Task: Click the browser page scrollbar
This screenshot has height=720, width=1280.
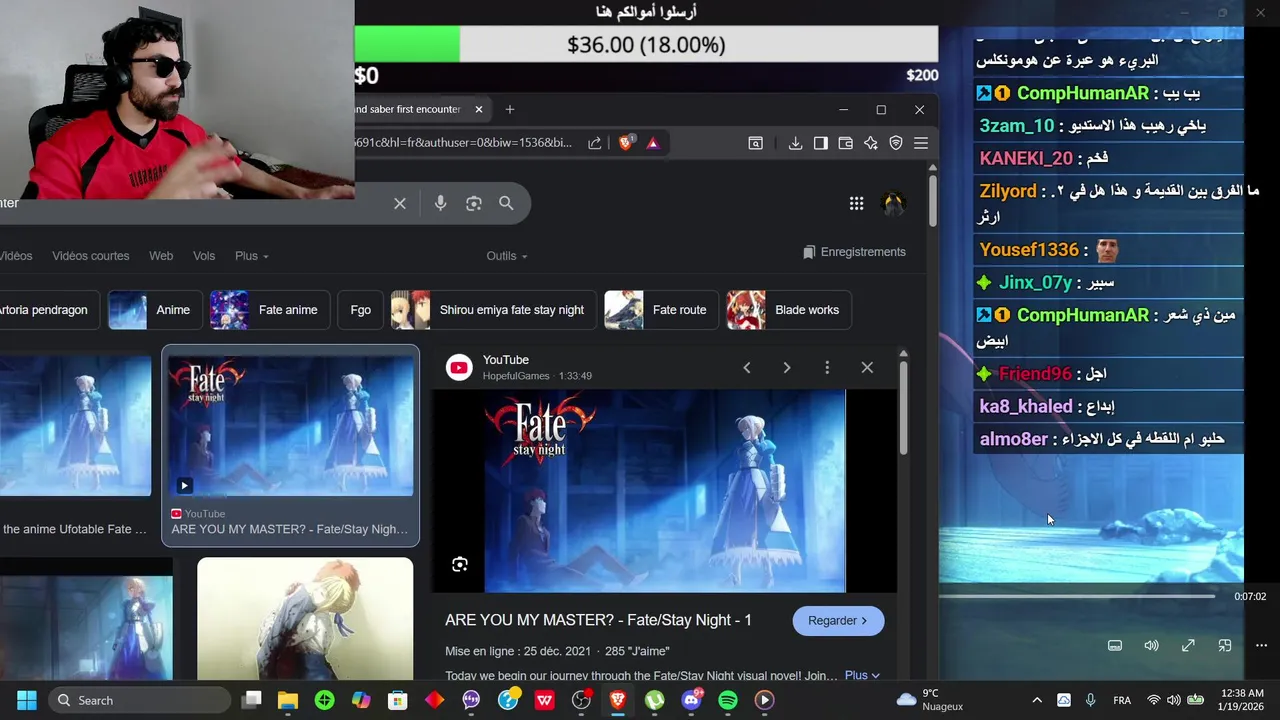Action: pyautogui.click(x=932, y=200)
